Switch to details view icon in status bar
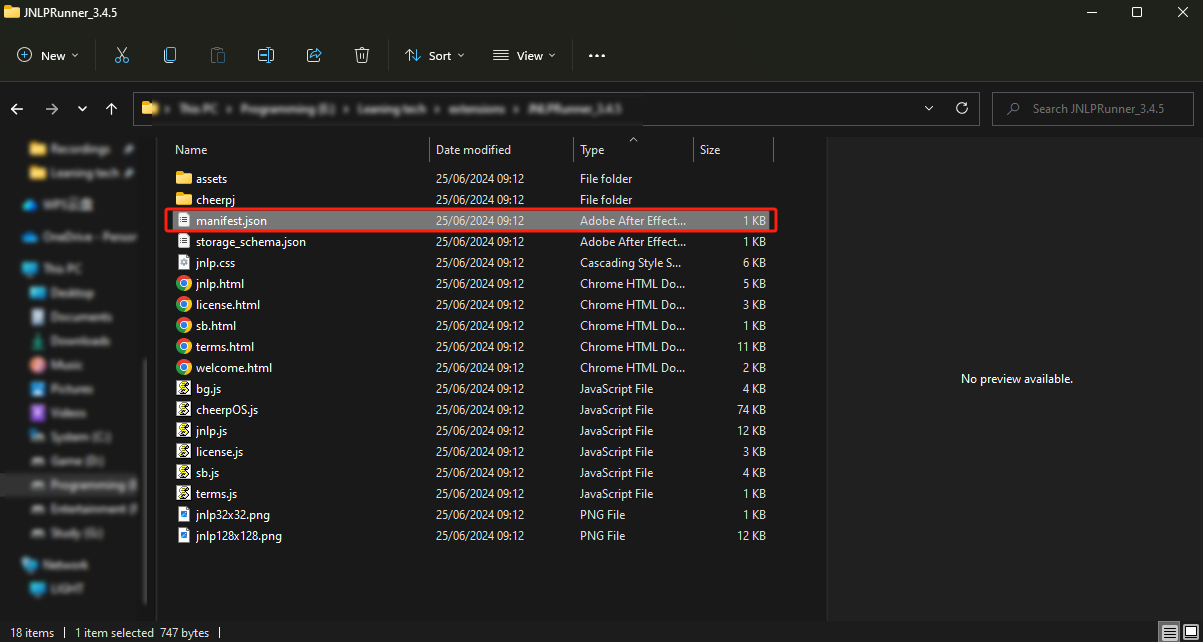 click(1168, 632)
